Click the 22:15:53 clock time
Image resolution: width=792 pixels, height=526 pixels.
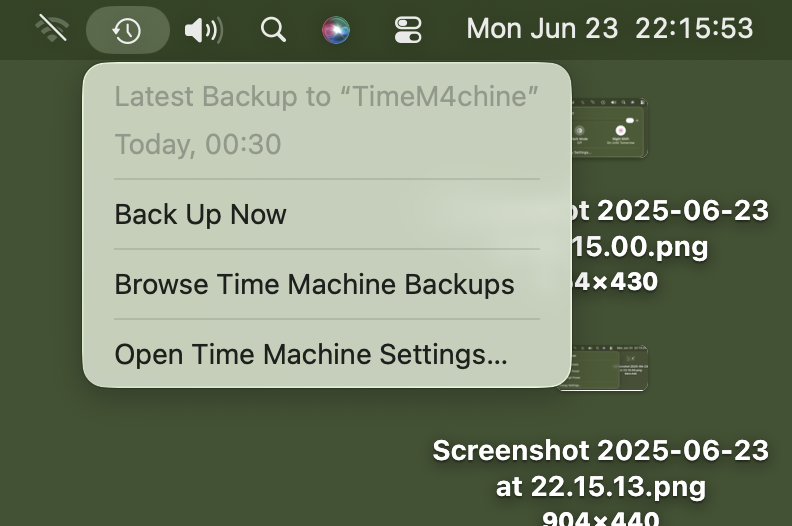[694, 29]
